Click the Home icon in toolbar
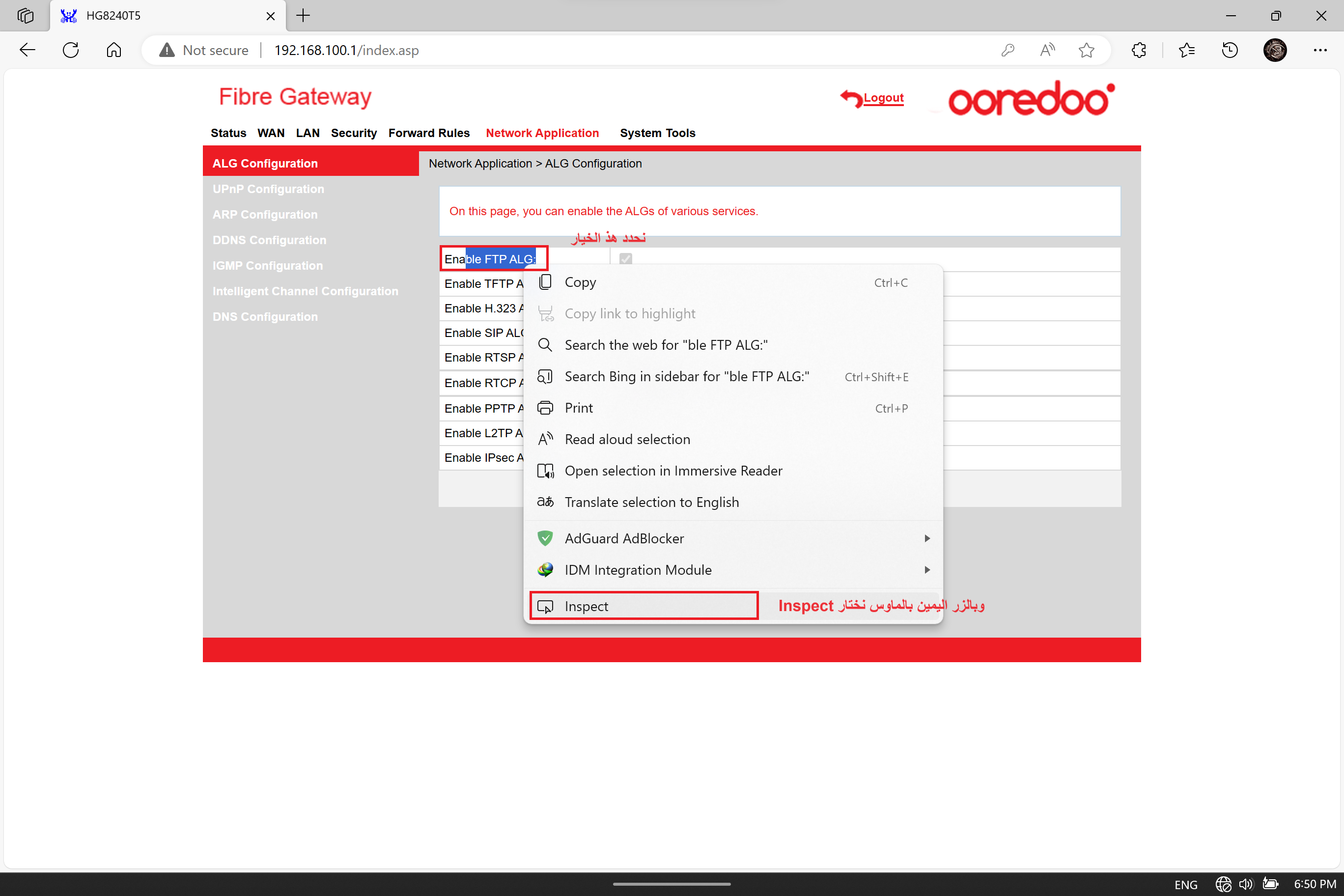Screen dimensions: 1344x896 113,50
